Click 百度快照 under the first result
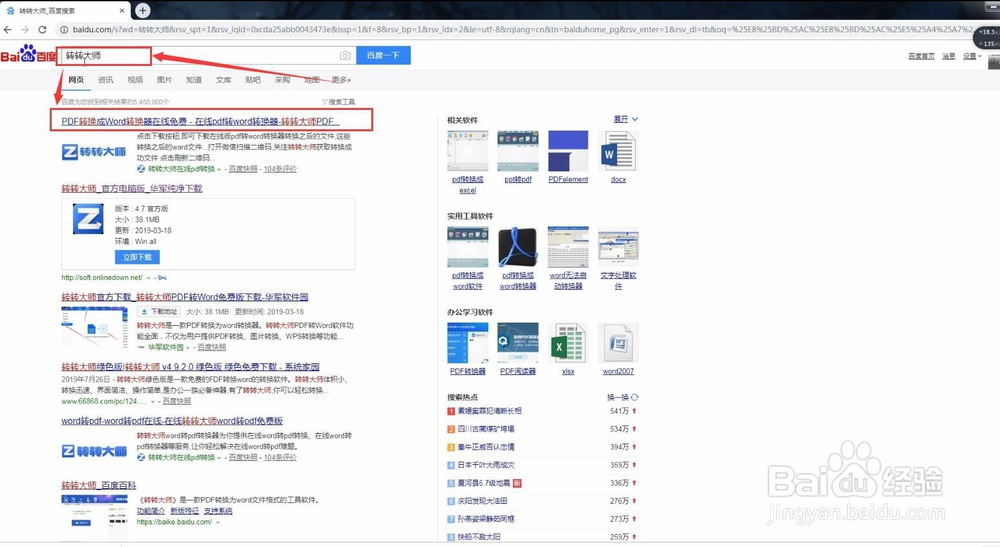Viewport: 1000px width, 547px height. (243, 169)
